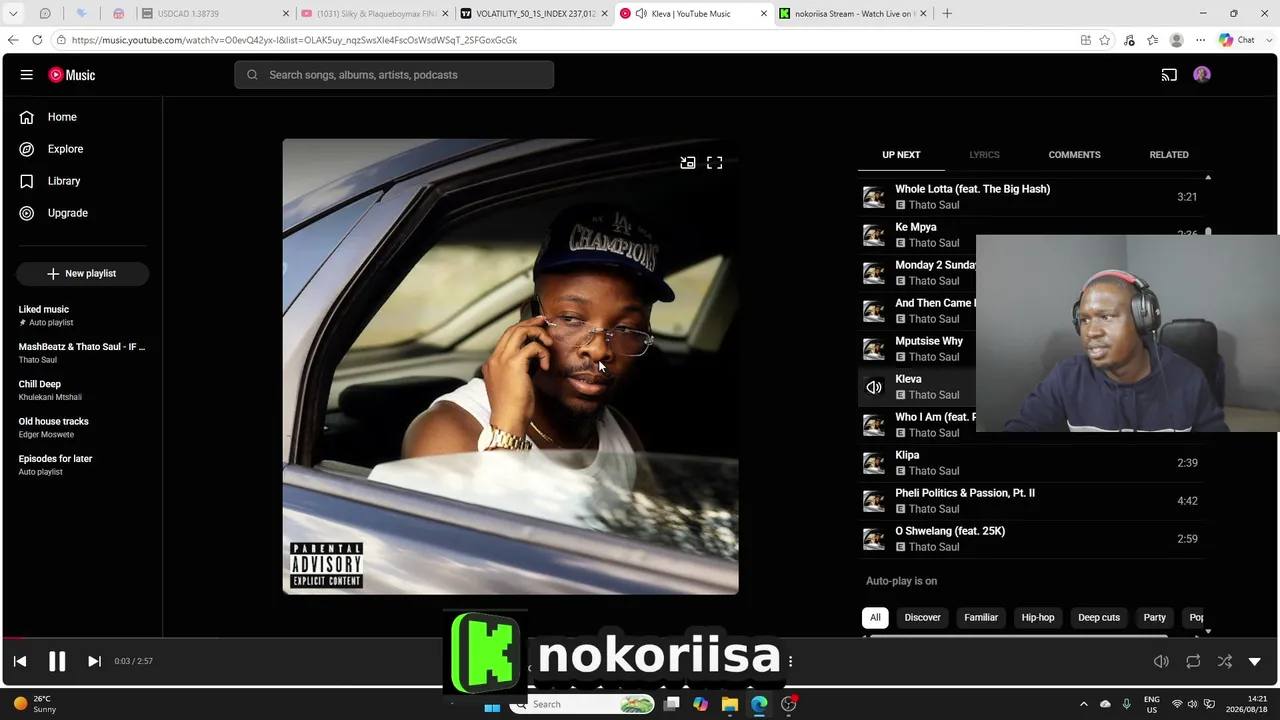Open the YouTube Music guide hamburger menu
The image size is (1280, 720).
point(27,75)
